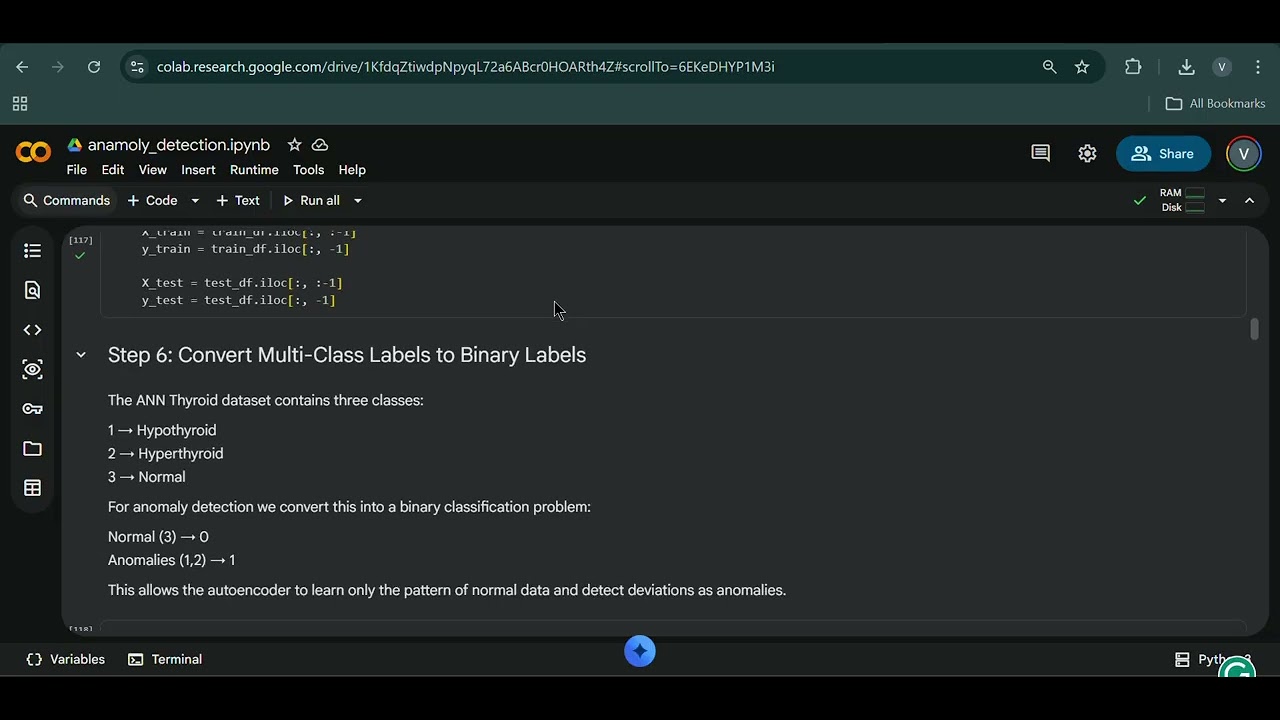The width and height of the screenshot is (1280, 720).
Task: Open the Run all dropdown arrow
Action: coord(357,201)
